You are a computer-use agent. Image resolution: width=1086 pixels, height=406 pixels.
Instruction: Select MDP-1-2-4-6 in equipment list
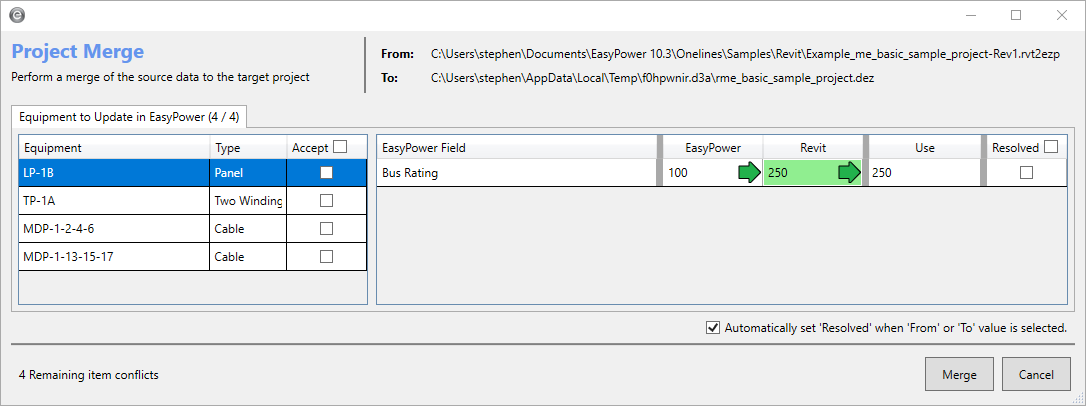click(113, 229)
